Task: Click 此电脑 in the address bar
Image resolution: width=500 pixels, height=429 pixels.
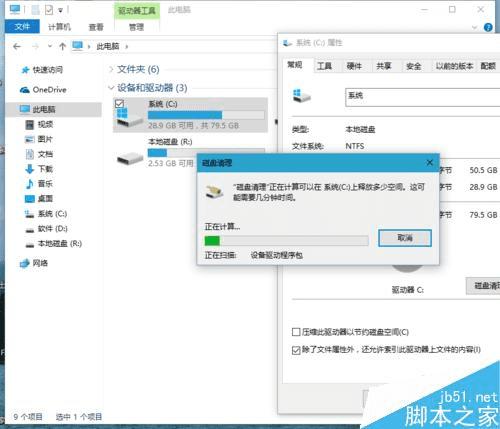Action: pyautogui.click(x=108, y=47)
